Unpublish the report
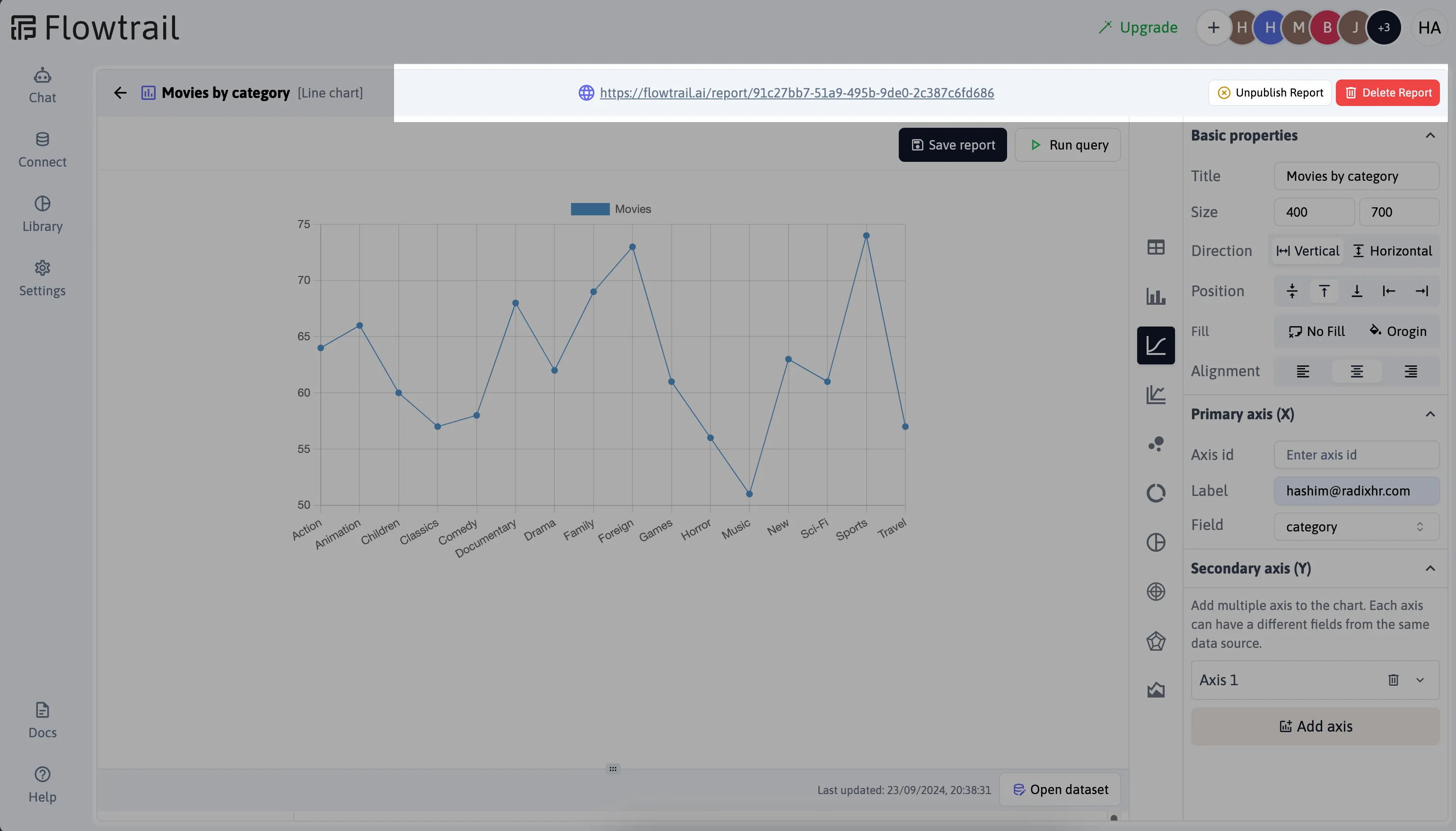 [1270, 92]
